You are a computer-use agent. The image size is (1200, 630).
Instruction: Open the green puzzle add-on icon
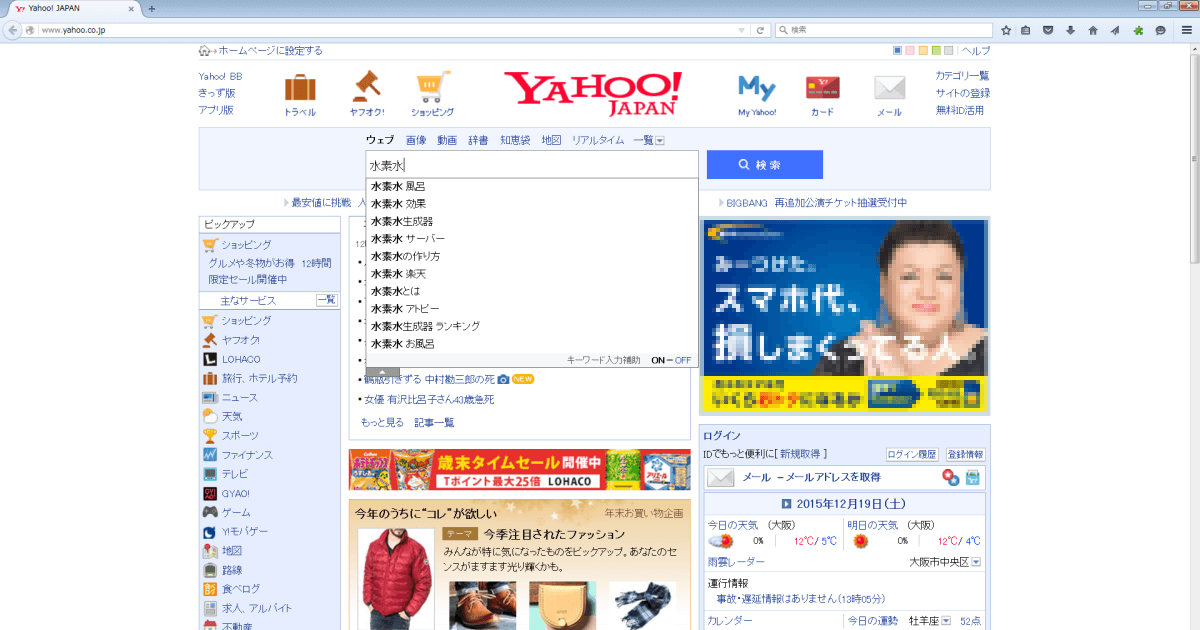(1138, 30)
